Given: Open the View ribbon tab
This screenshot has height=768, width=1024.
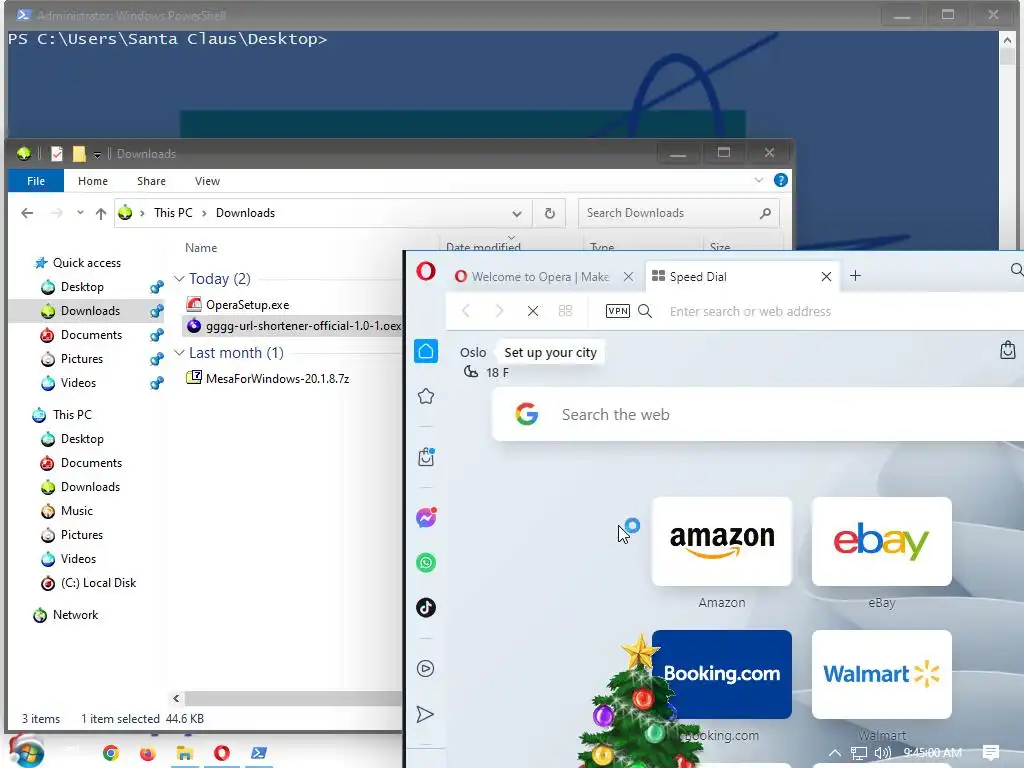Looking at the screenshot, I should click(x=207, y=181).
